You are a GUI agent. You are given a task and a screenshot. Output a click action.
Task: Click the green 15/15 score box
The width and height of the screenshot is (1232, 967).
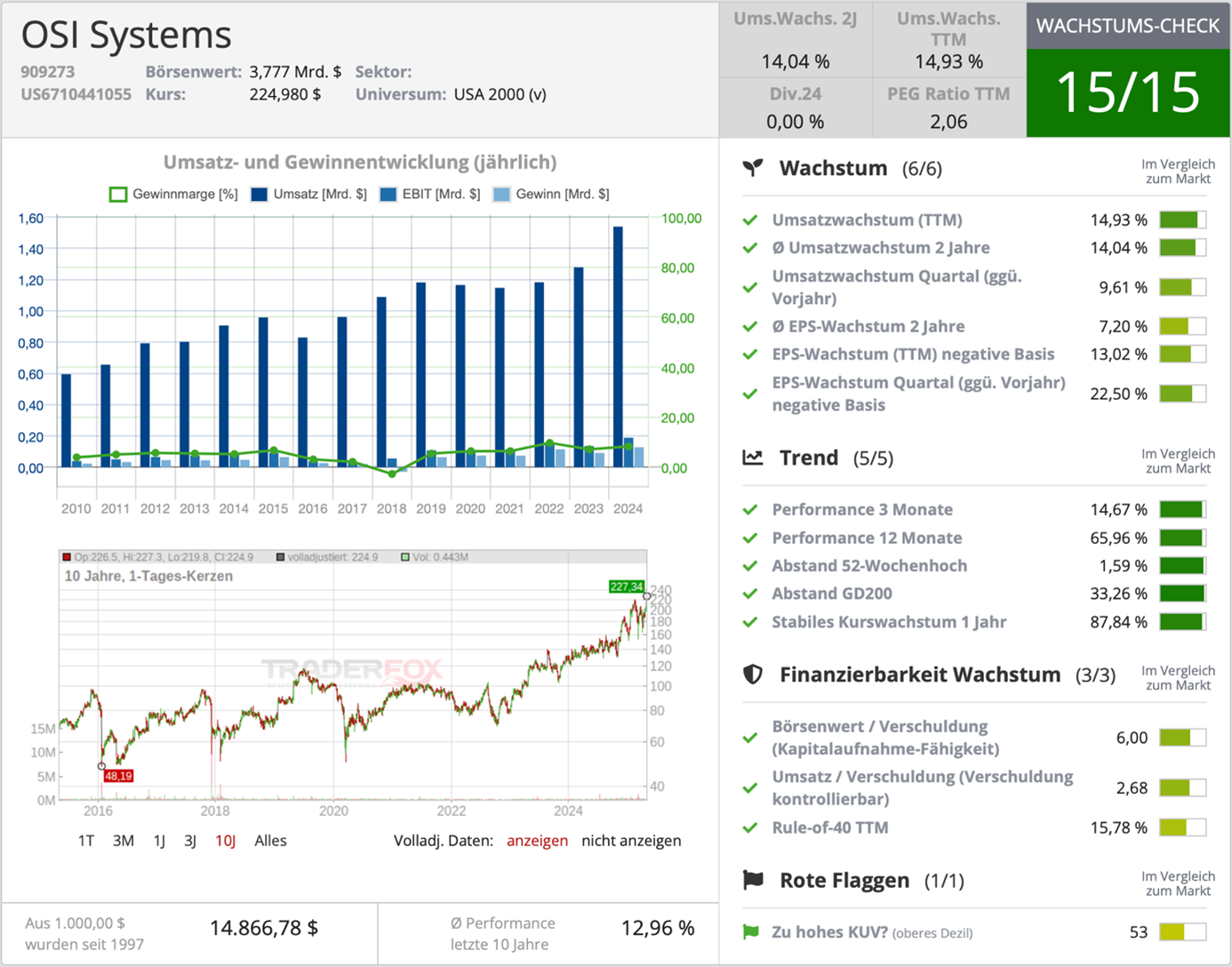(1128, 92)
